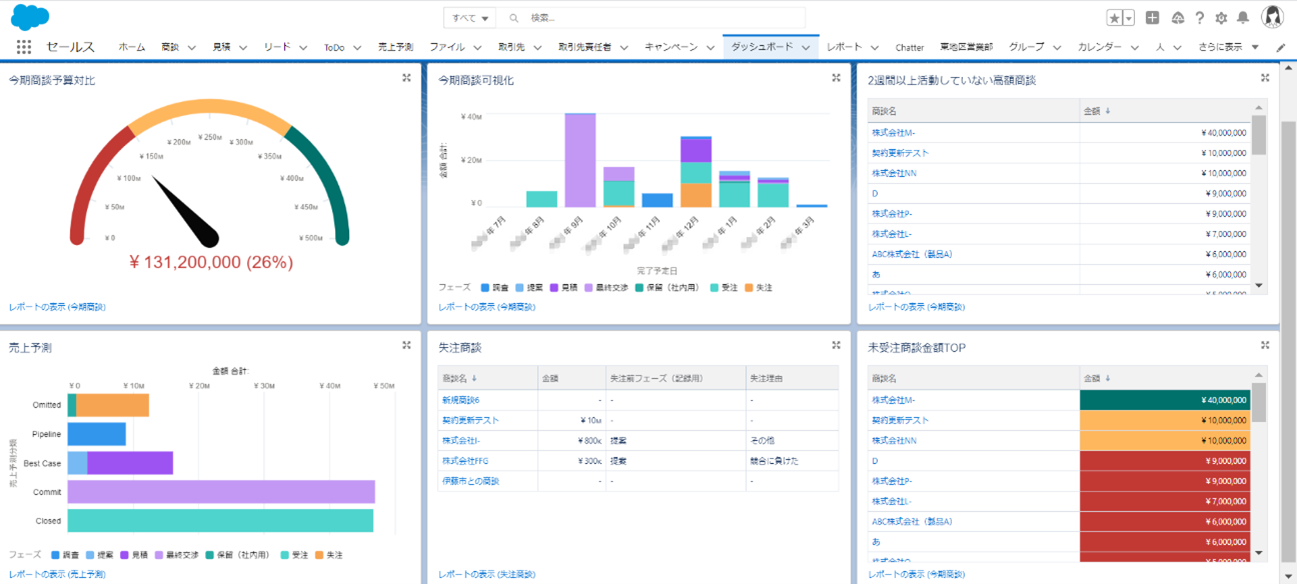Expand the 売上予測 widget with its arrows icon
1297x584 pixels.
(x=406, y=344)
